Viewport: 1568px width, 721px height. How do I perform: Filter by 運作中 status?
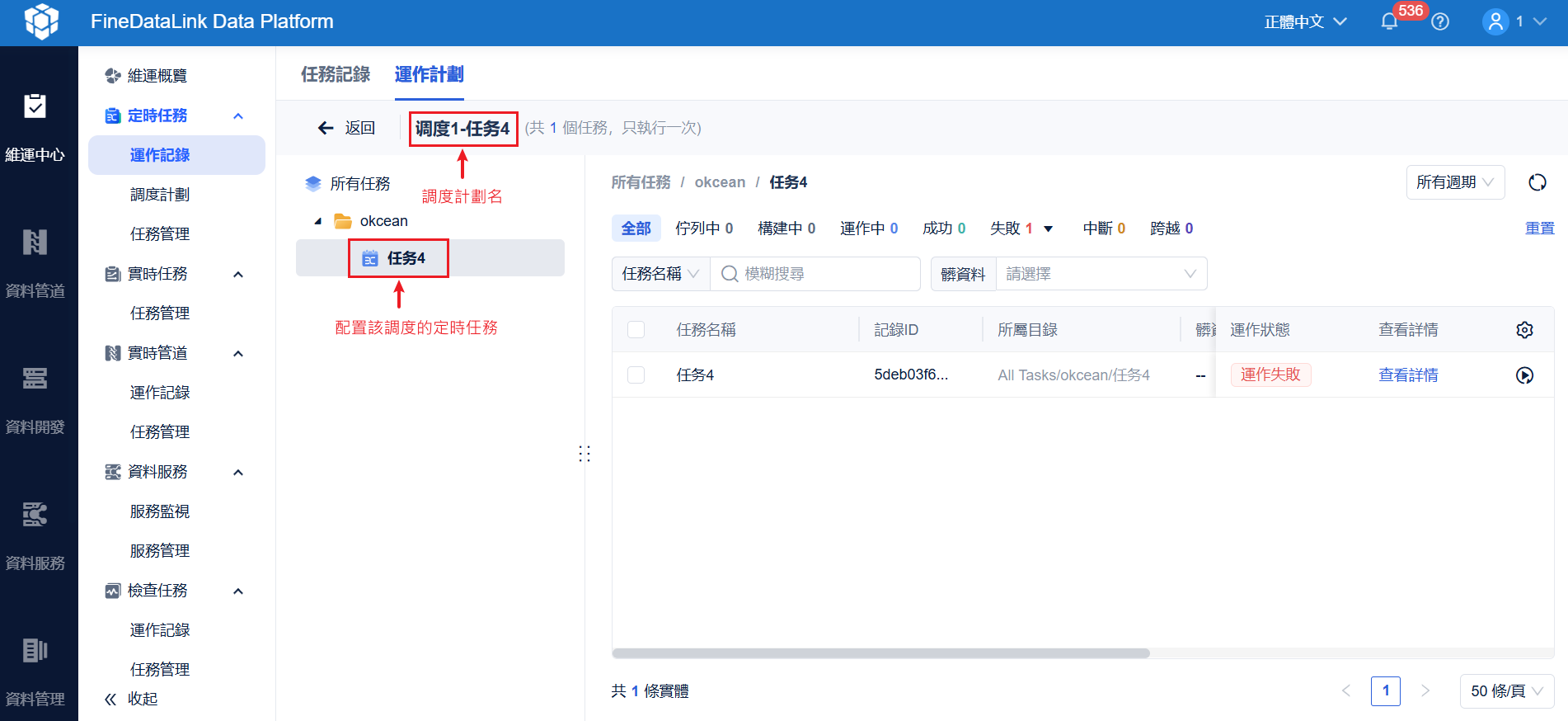[x=869, y=229]
